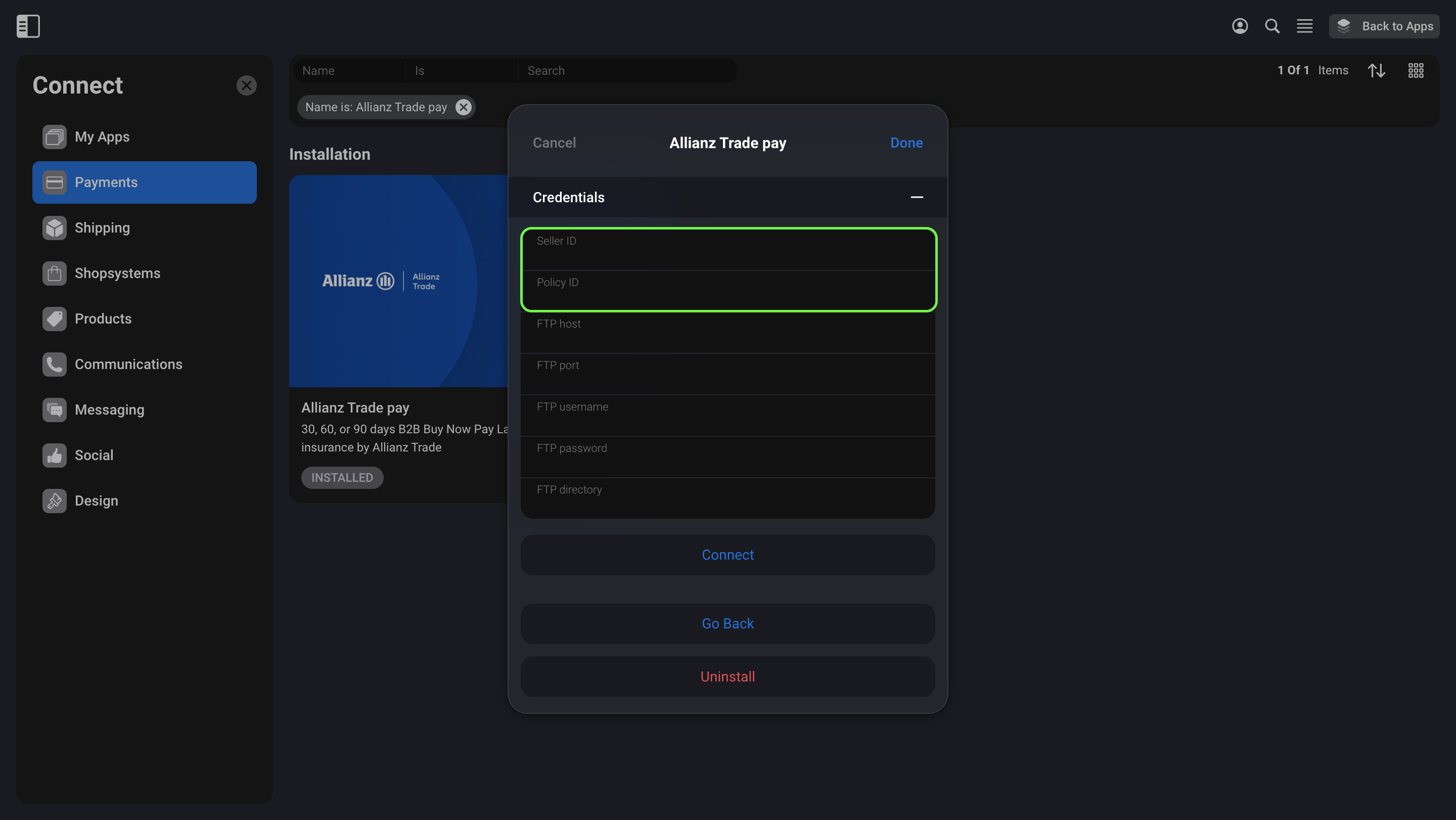Viewport: 1456px width, 820px height.
Task: Select the Payments category
Action: click(144, 182)
